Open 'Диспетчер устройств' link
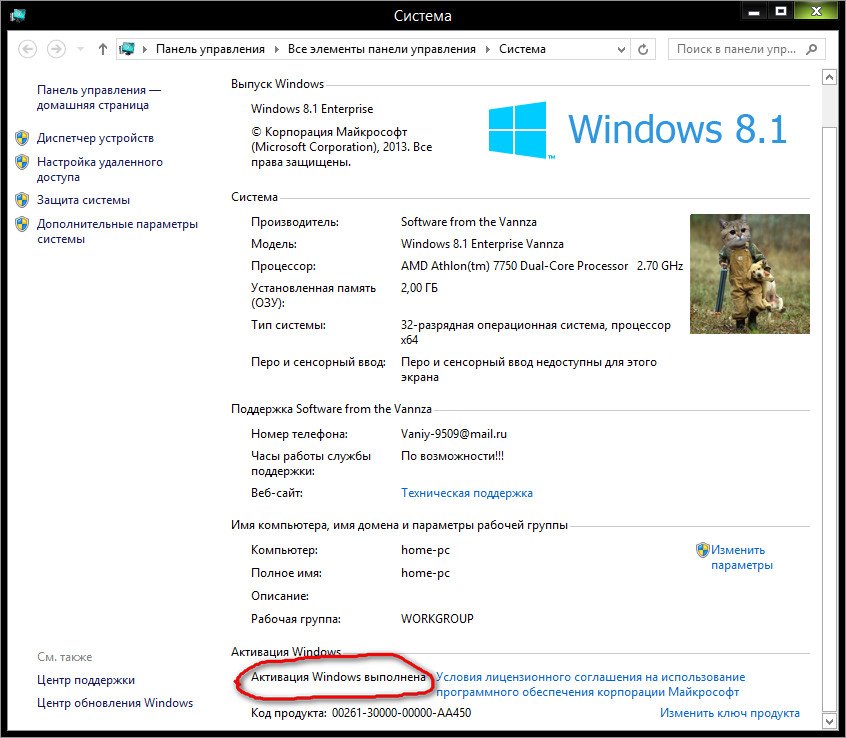 (x=95, y=138)
